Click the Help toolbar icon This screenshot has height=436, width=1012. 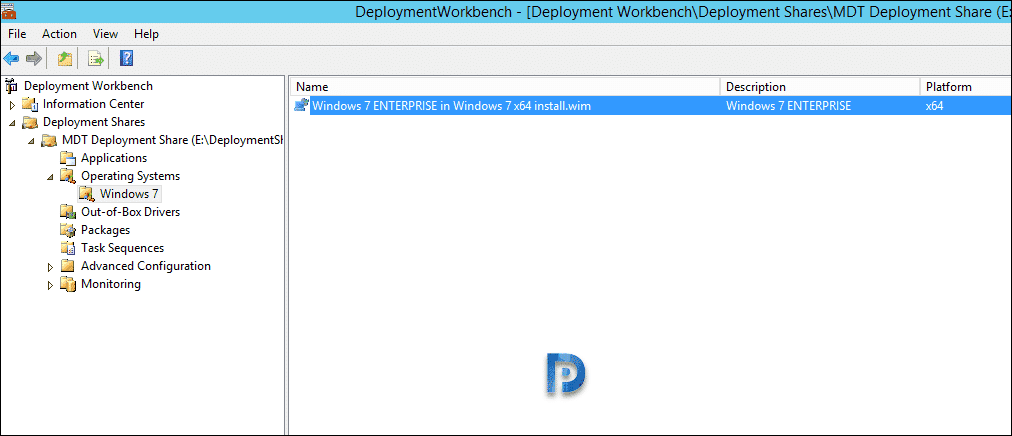(127, 59)
